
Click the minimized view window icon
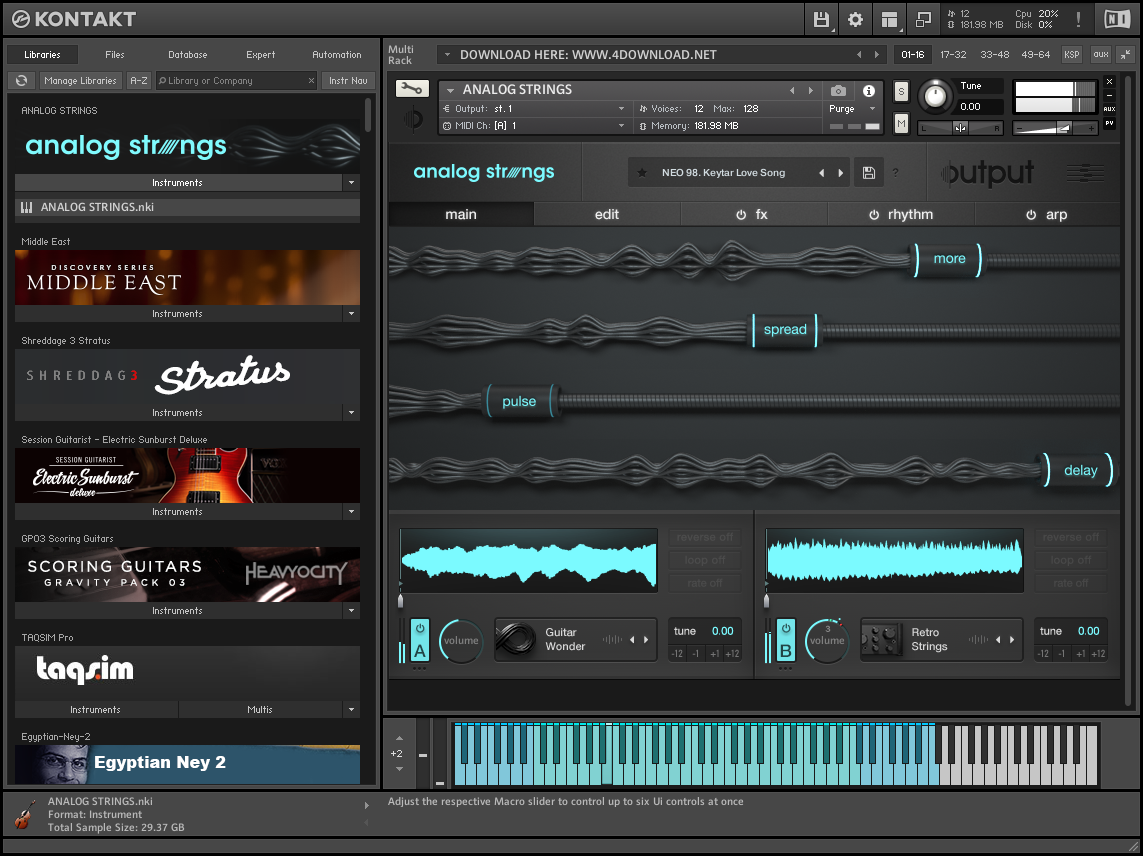pyautogui.click(x=923, y=20)
